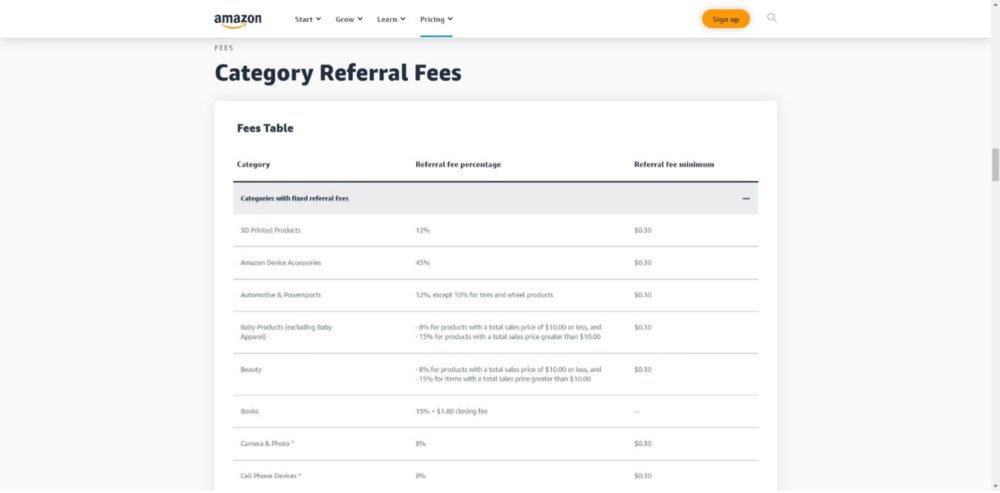Click the Cell Phone Devices category
The image size is (1000, 493).
tap(270, 476)
